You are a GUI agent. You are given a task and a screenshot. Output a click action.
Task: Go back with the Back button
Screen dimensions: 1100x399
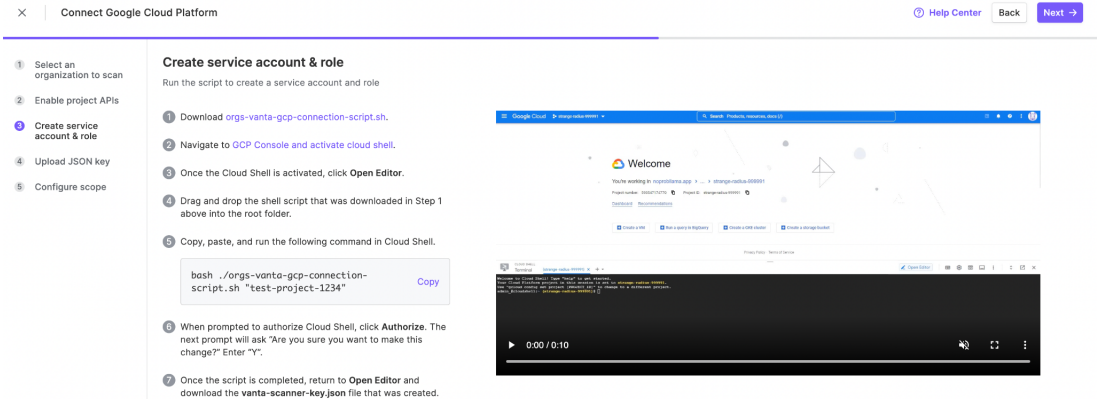coord(1009,13)
